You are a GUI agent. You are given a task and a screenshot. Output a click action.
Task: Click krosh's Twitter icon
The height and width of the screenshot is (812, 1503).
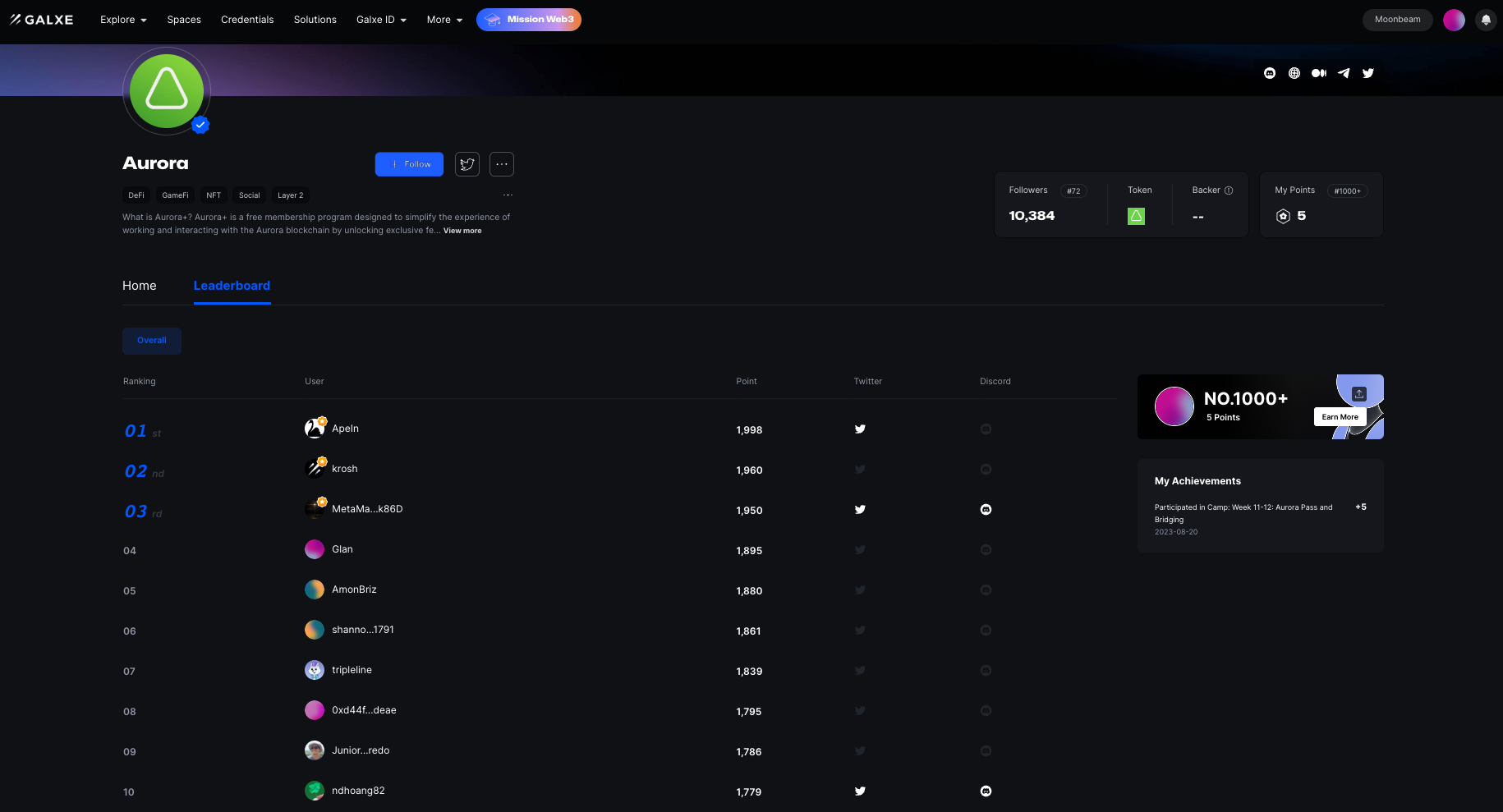(x=860, y=469)
